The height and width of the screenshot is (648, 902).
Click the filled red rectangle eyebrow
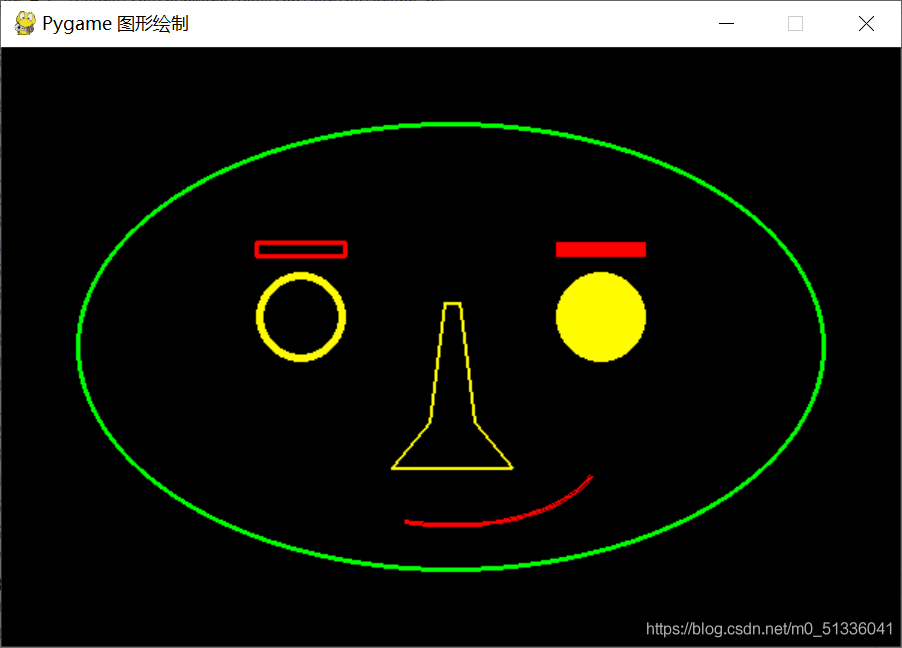[601, 249]
